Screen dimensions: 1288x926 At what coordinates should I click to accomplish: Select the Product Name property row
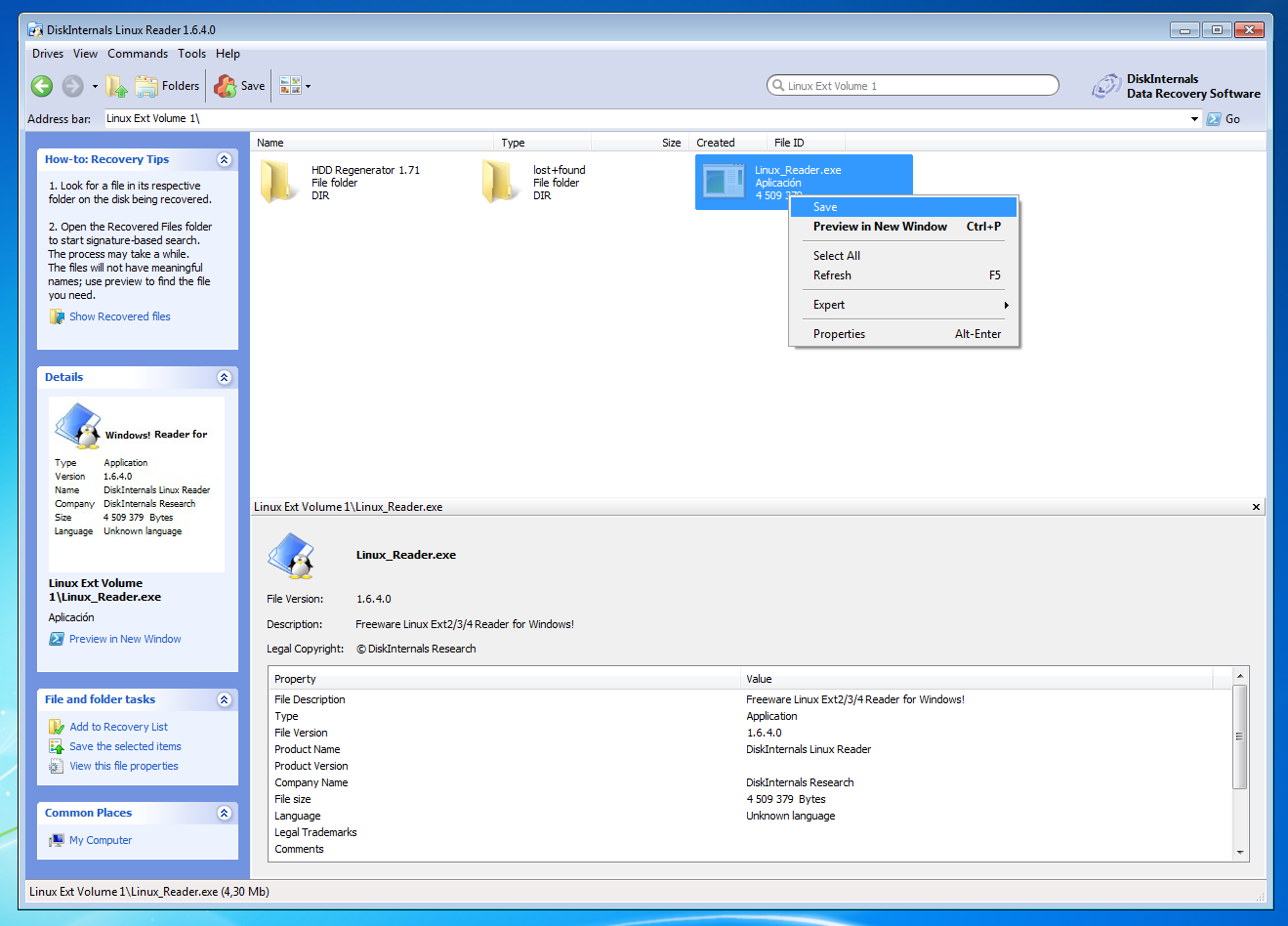(750, 749)
